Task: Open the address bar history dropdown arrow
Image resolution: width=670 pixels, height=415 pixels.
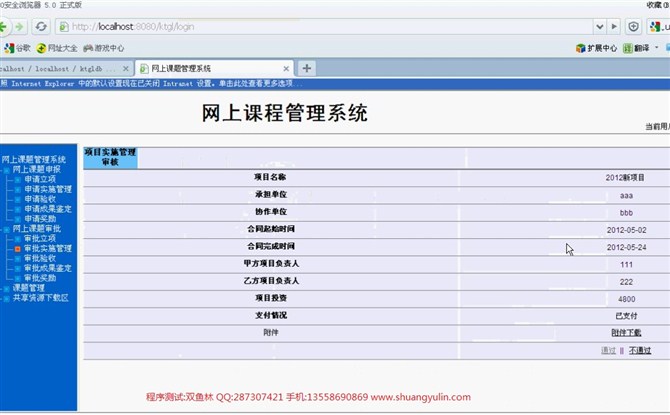Action: point(600,27)
